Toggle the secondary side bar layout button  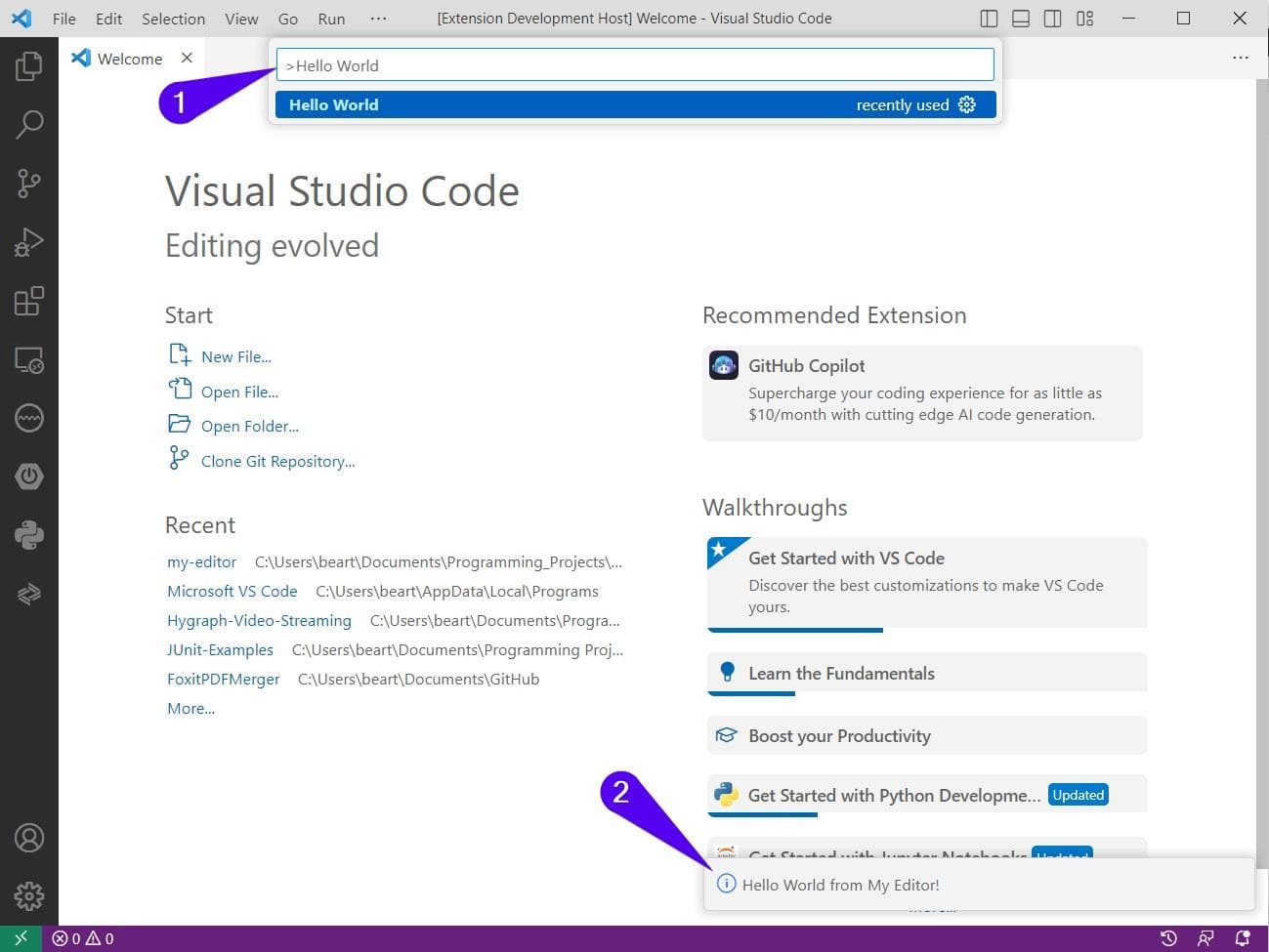pos(1052,19)
